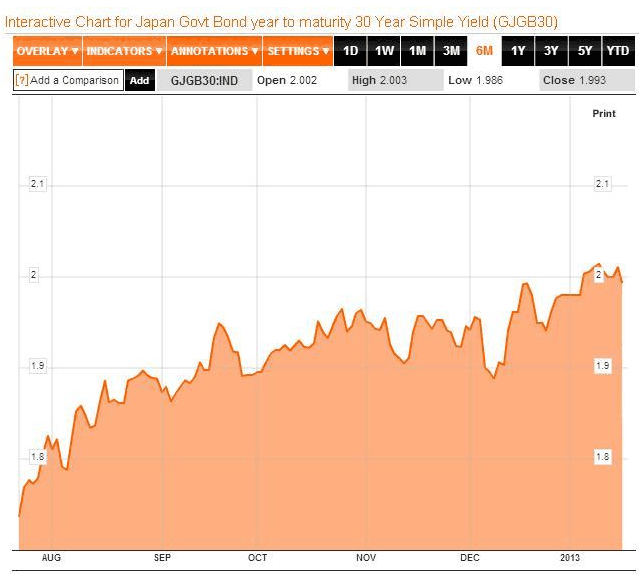The image size is (639, 578).
Task: Switch to the 1Y chart view
Action: (517, 51)
